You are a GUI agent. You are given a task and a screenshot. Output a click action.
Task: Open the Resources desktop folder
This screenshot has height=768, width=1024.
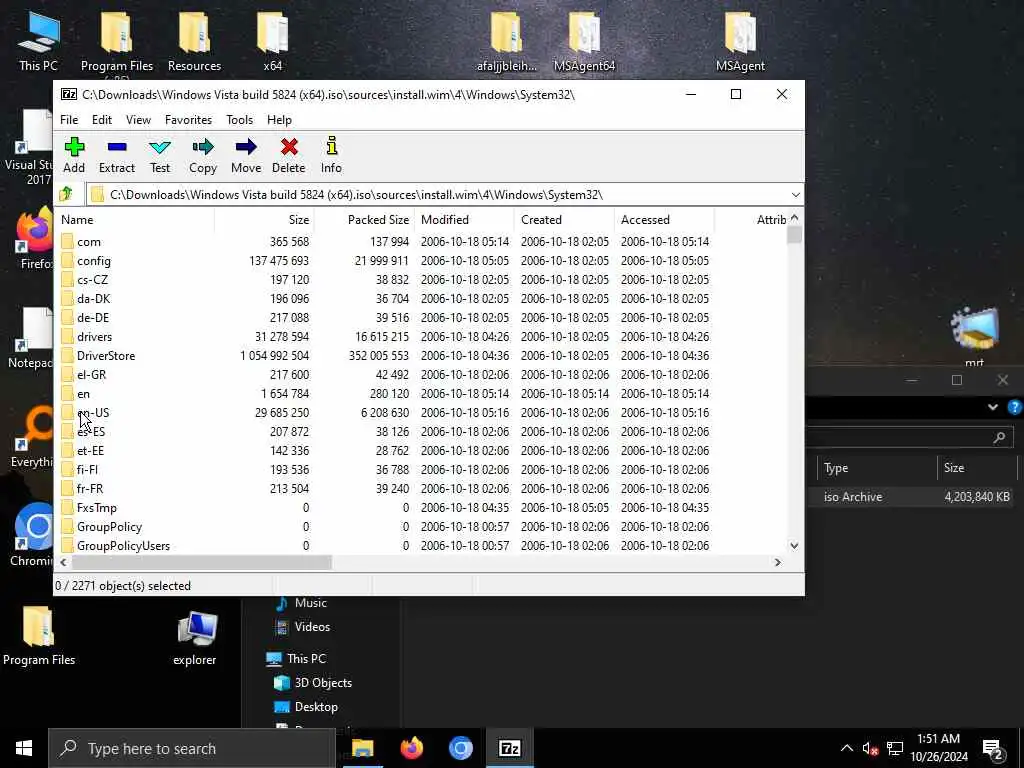tap(194, 40)
